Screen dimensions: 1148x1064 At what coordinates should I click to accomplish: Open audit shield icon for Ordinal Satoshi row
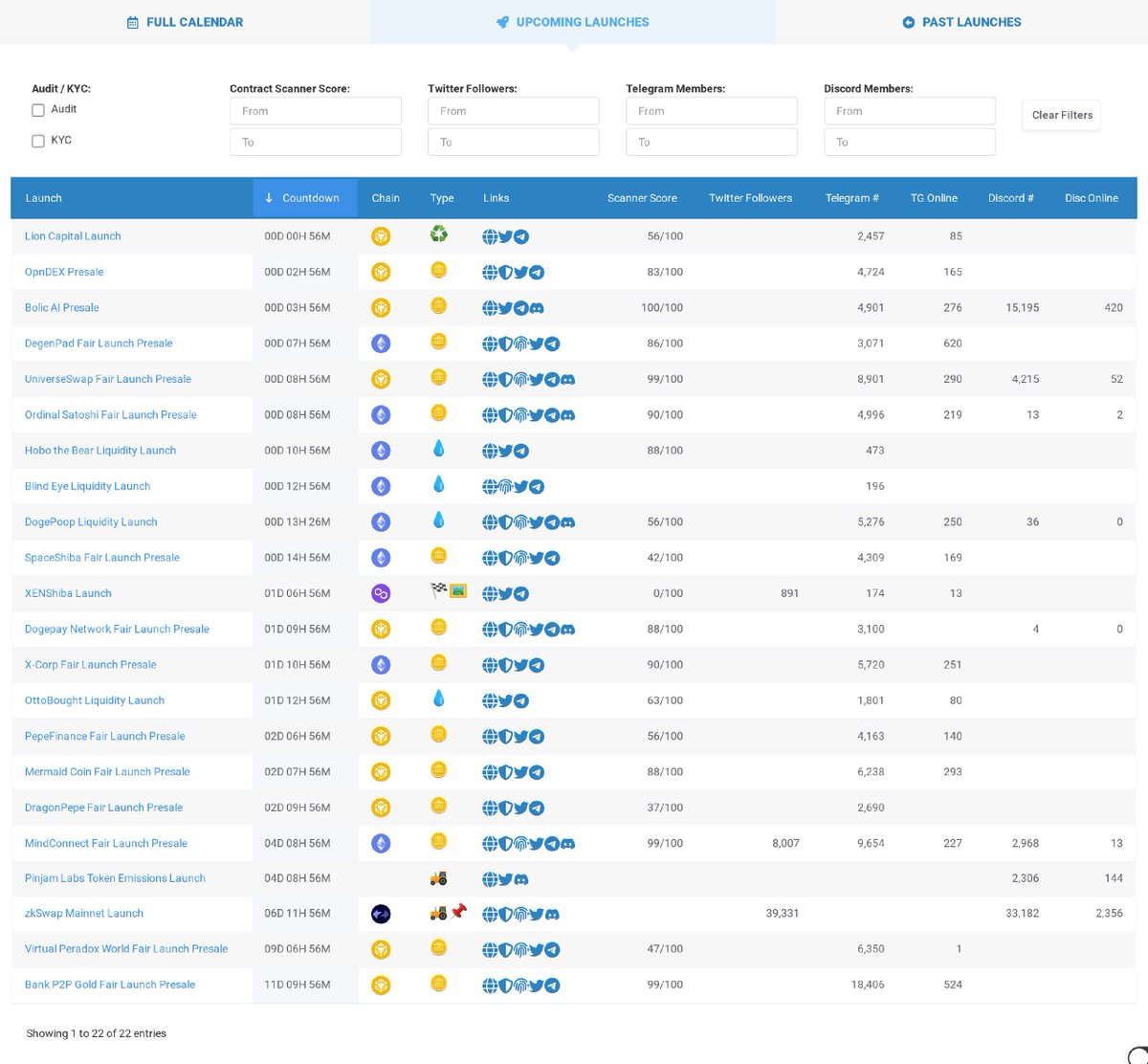click(505, 414)
